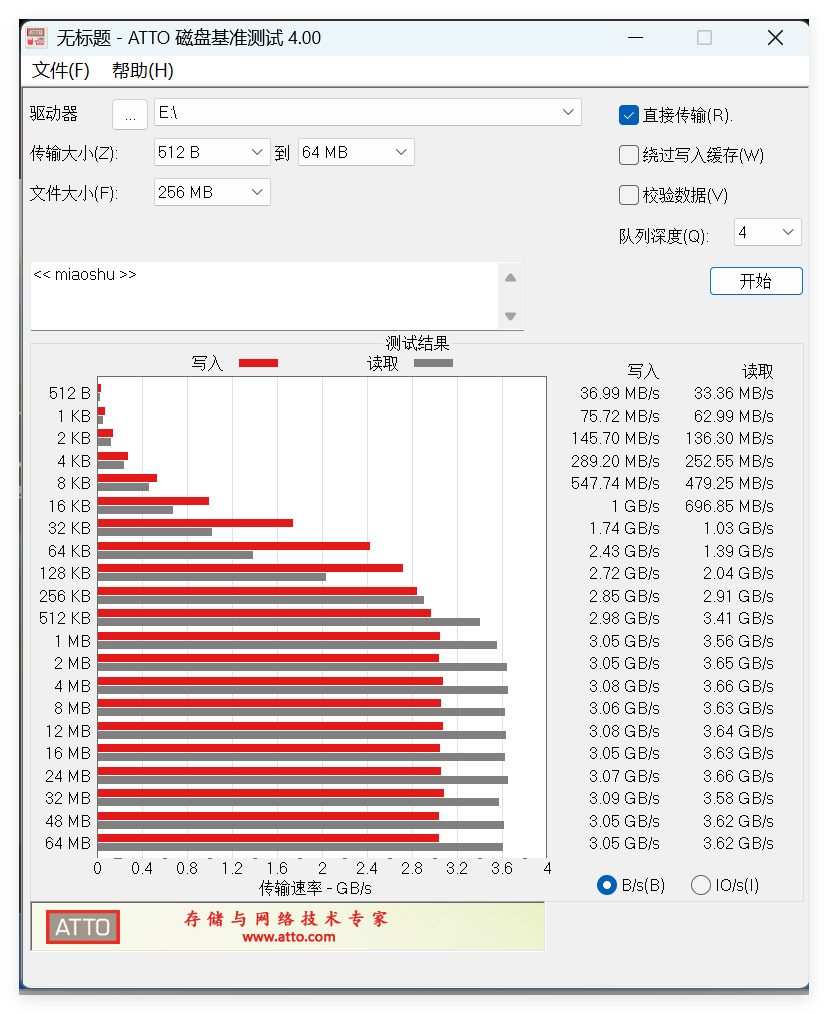Click the red 写入 legend swatch
The height and width of the screenshot is (1014, 828).
258,363
